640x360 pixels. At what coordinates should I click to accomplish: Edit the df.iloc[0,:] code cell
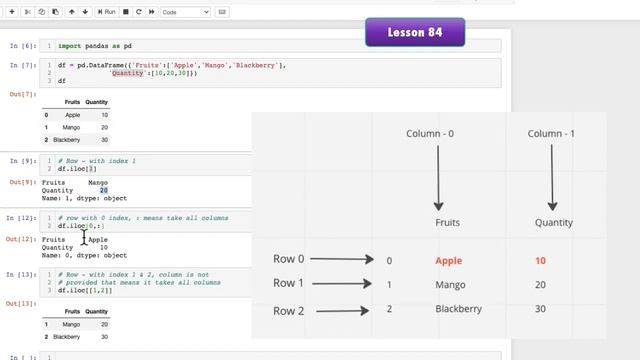(146, 222)
